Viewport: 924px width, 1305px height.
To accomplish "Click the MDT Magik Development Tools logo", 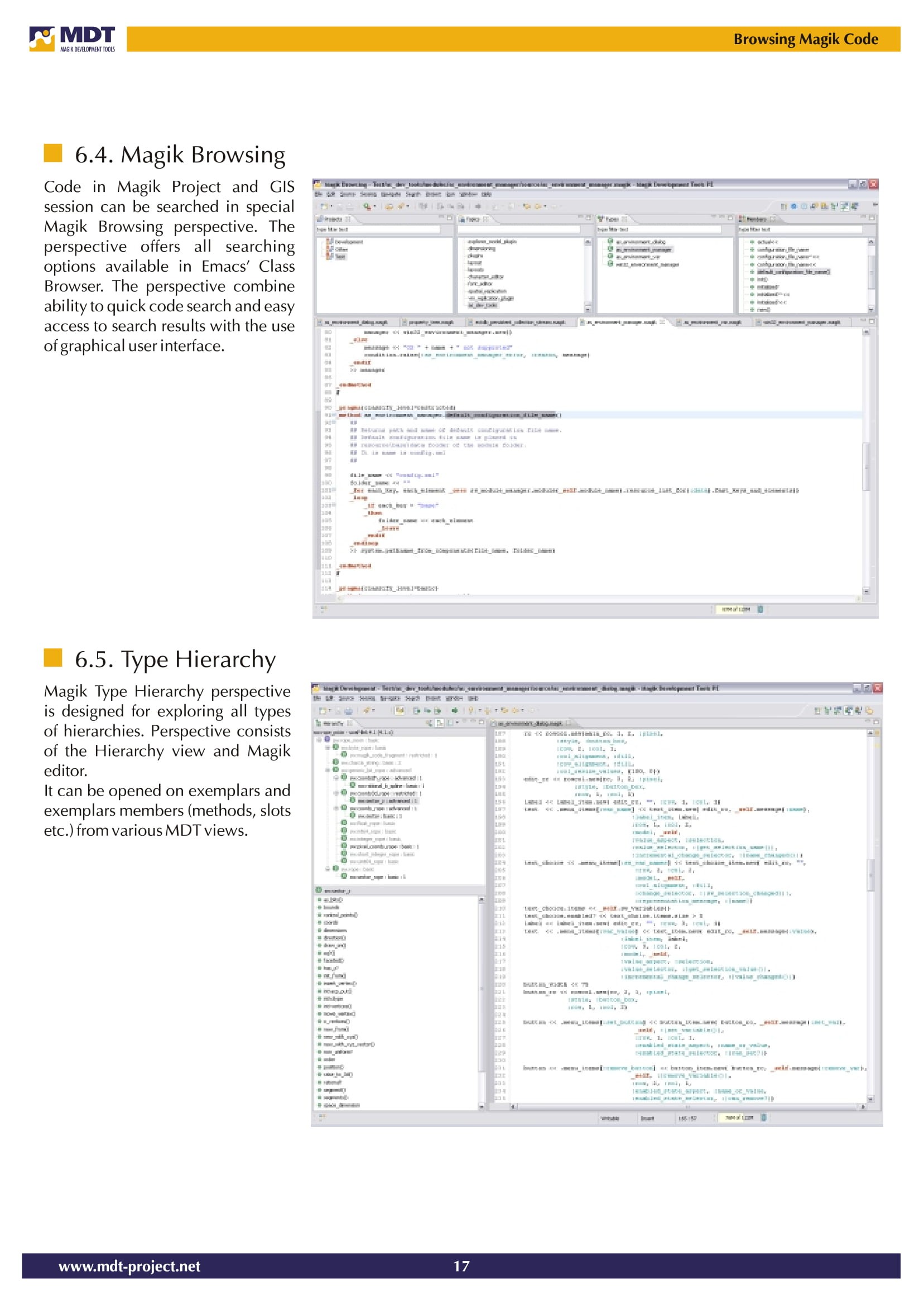I will [73, 39].
